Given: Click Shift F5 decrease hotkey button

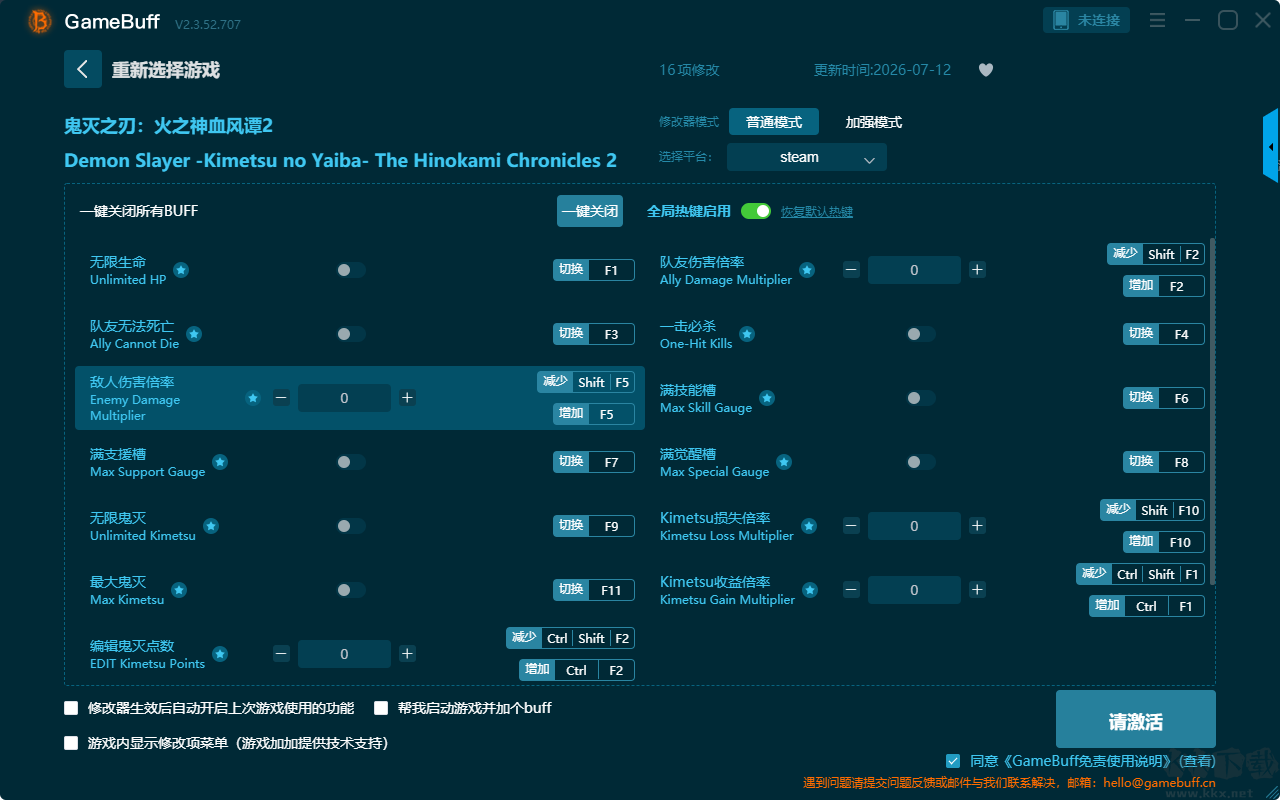Looking at the screenshot, I should [586, 382].
